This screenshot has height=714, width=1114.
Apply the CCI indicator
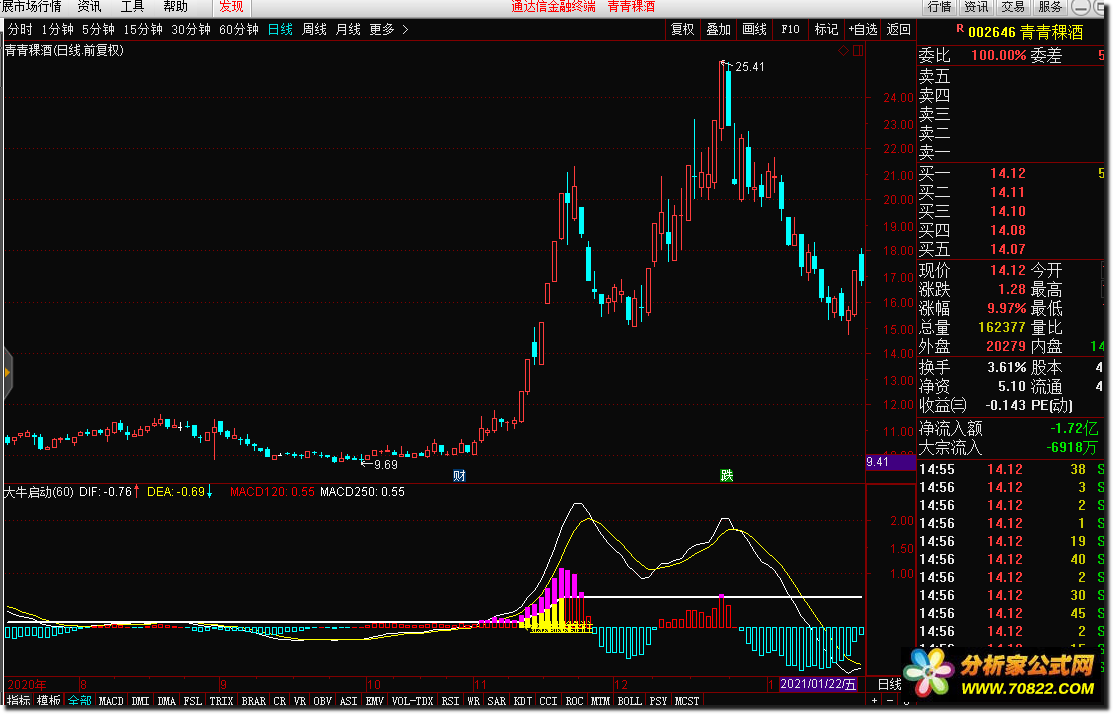(548, 701)
